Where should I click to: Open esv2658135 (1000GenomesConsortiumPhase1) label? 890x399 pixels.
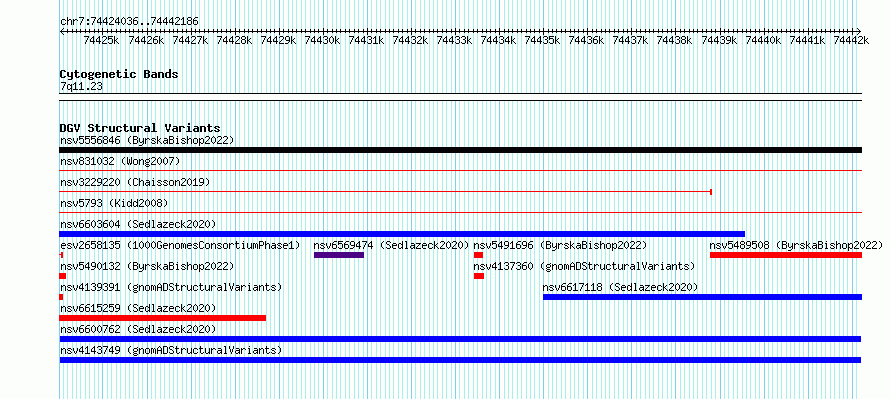[180, 245]
